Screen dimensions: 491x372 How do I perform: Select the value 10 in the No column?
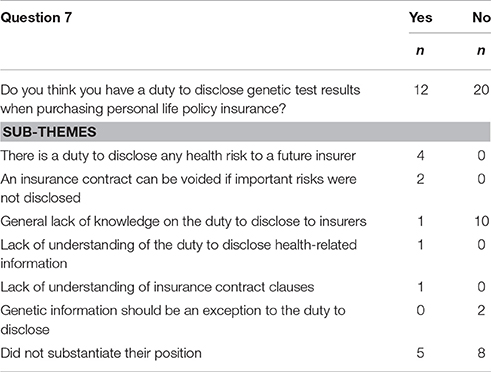[x=481, y=221]
